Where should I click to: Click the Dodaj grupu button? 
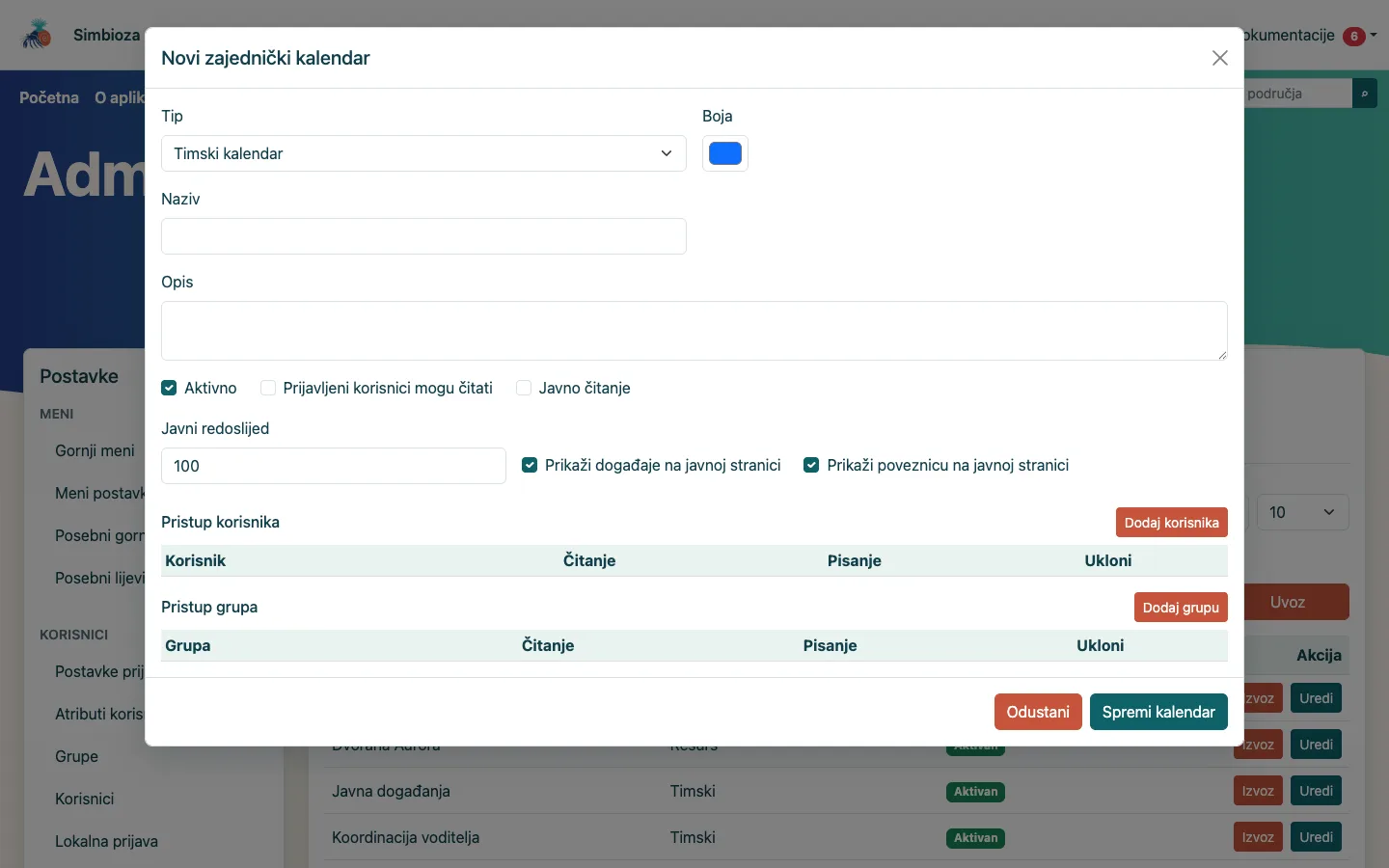coord(1181,608)
